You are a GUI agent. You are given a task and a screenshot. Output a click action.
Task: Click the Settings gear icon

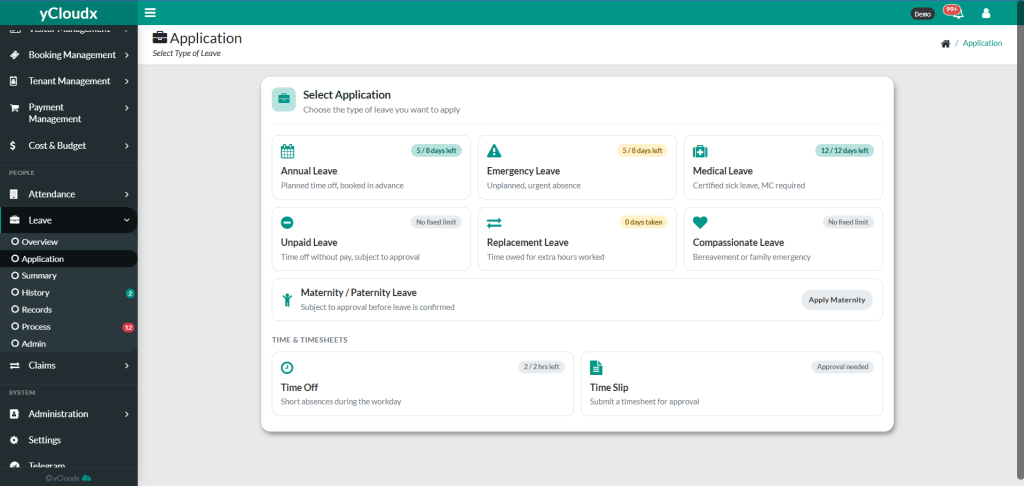tap(14, 440)
